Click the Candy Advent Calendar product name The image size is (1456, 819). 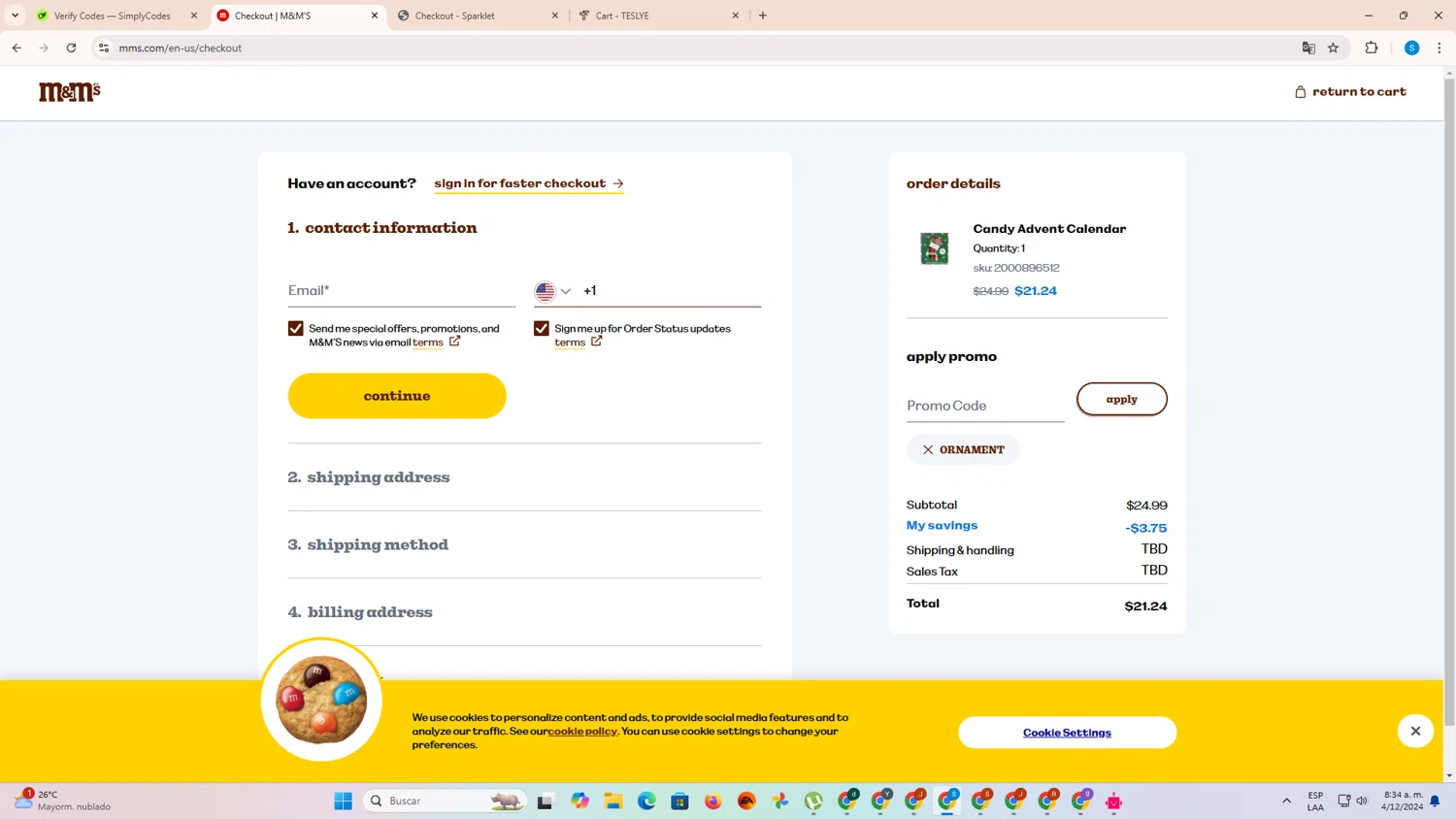[x=1049, y=229]
